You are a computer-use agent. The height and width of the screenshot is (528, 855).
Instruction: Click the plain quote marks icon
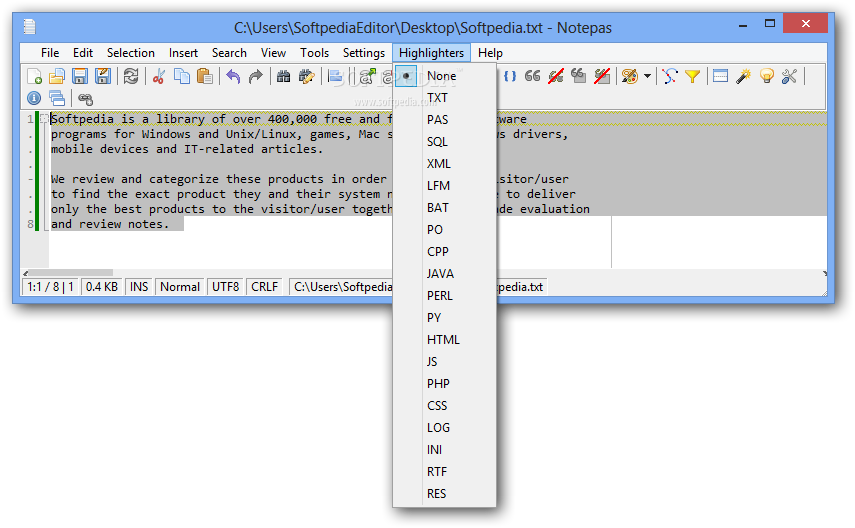coord(533,76)
